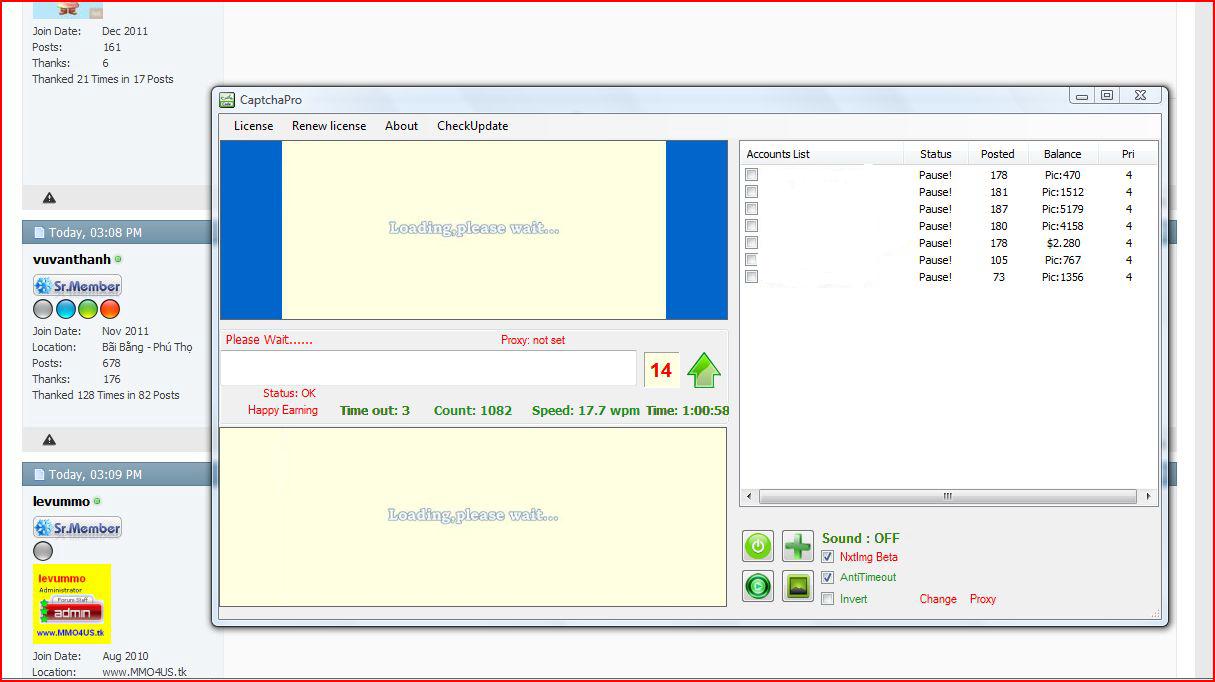Click the red 14 countdown box
This screenshot has height=682, width=1215.
661,370
